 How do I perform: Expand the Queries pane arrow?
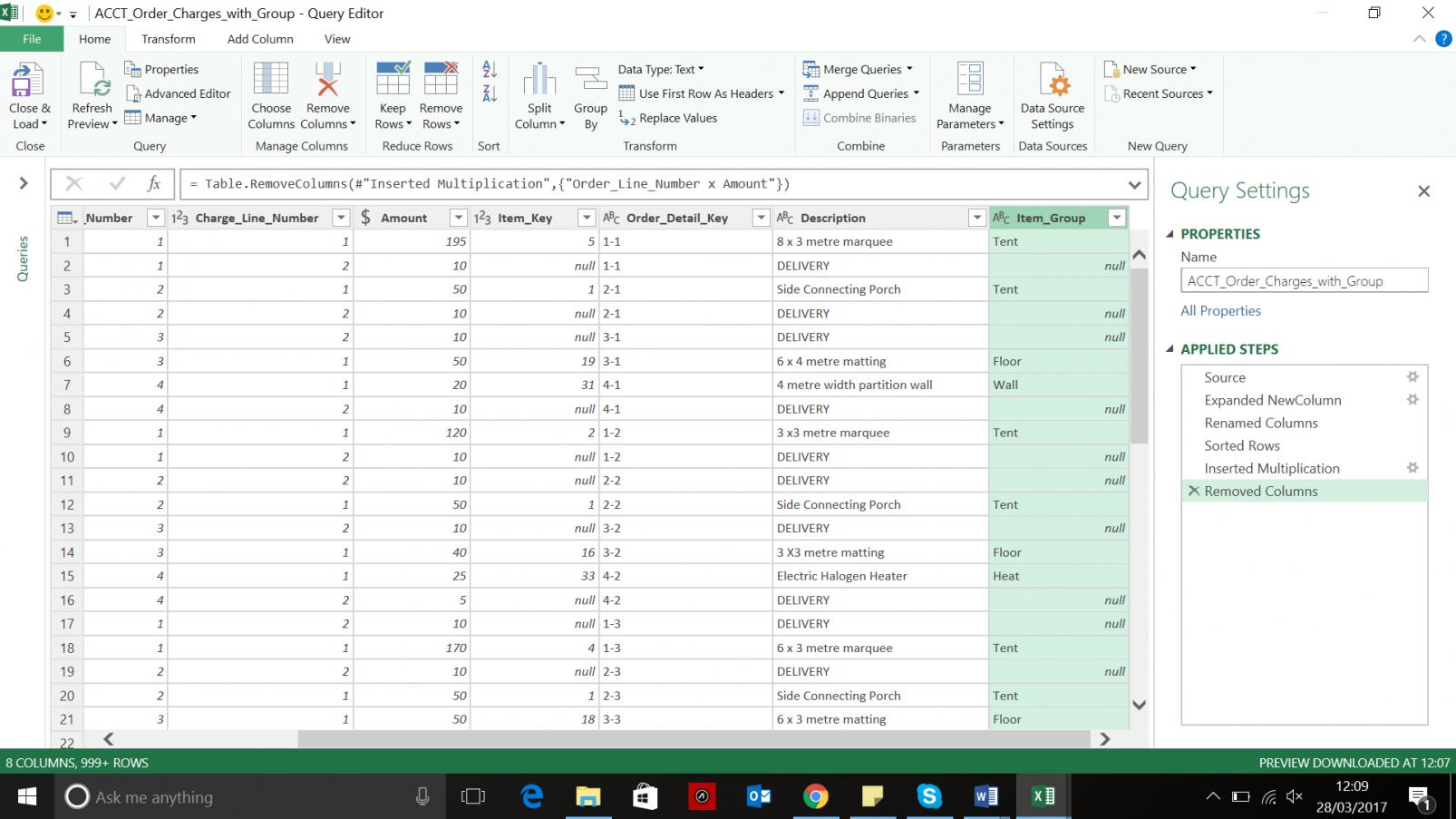(24, 183)
